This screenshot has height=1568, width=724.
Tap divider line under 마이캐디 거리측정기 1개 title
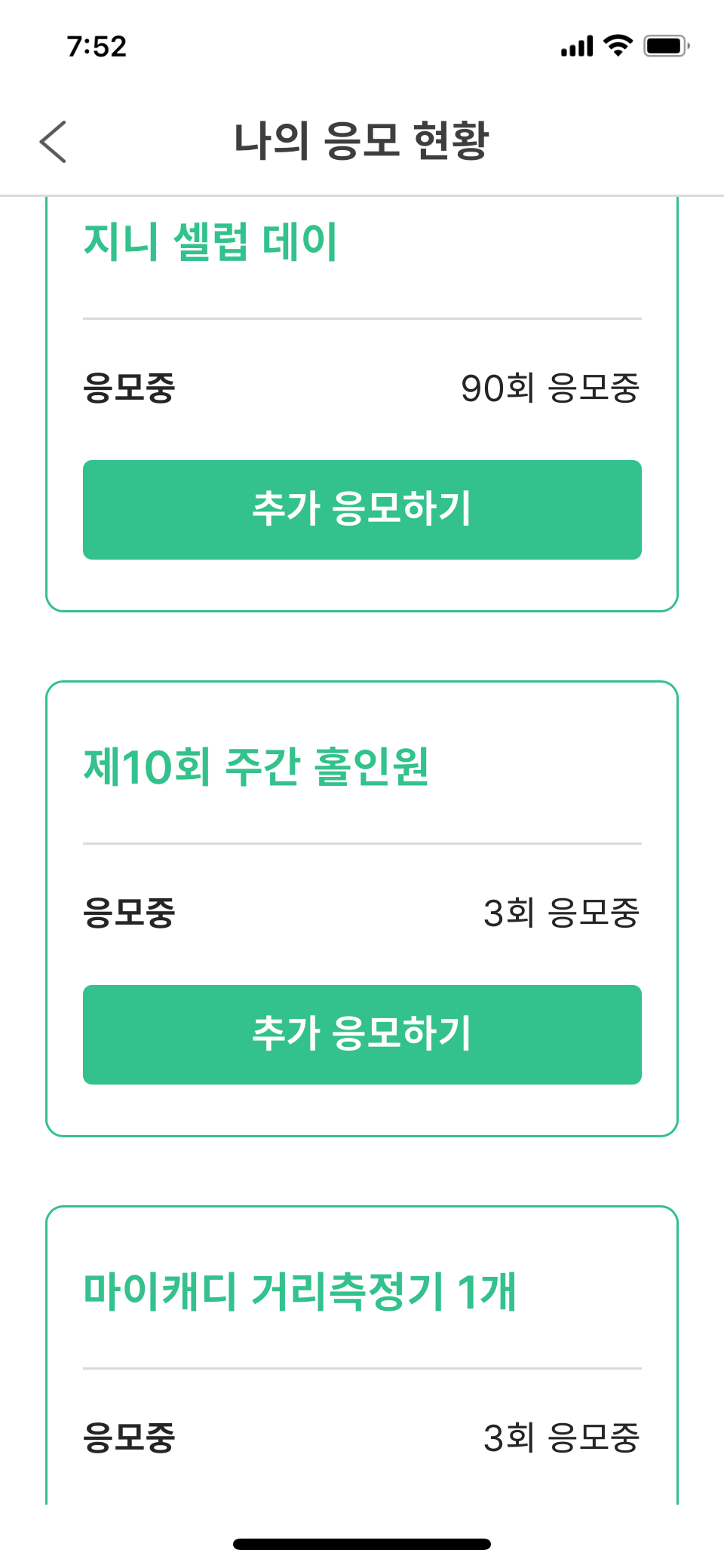click(362, 1368)
